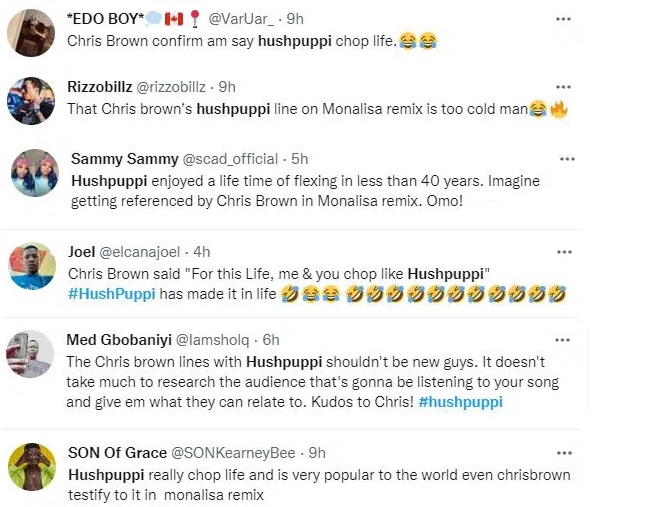
Task: Open more options on SON Of Grace's tweet
Action: coord(563,452)
